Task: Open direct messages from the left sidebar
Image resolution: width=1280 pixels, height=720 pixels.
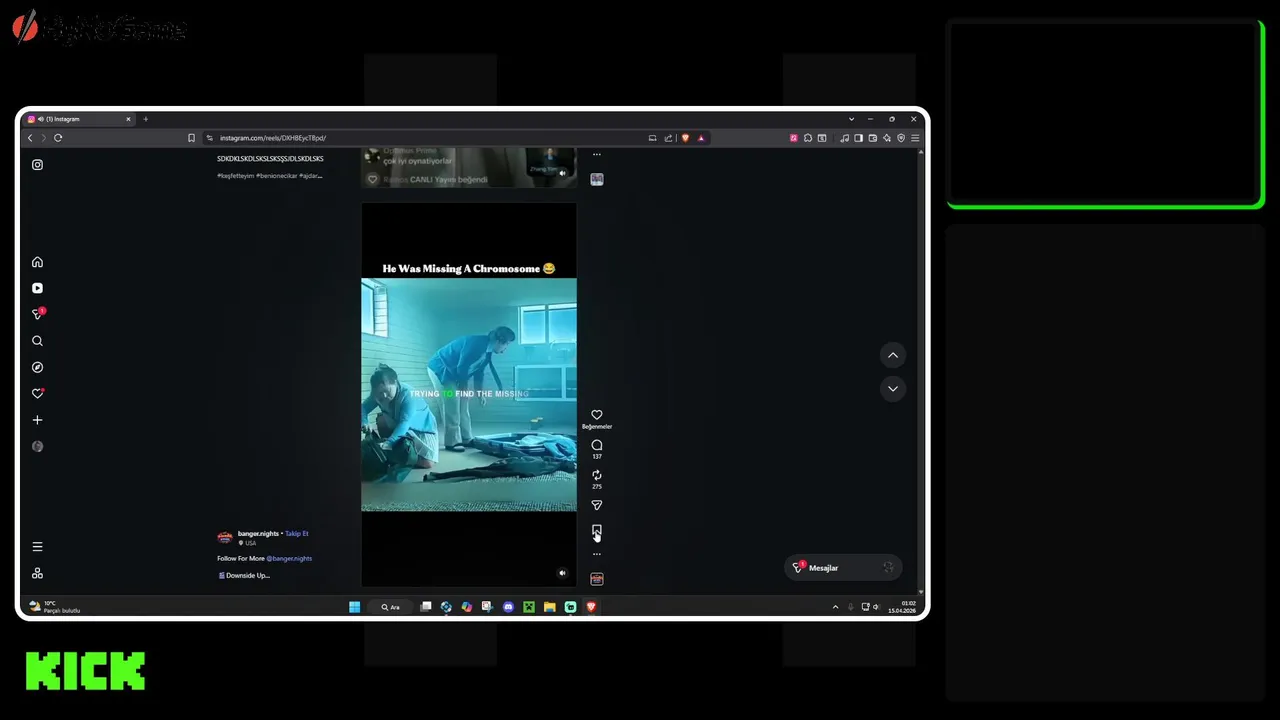Action: tap(38, 314)
